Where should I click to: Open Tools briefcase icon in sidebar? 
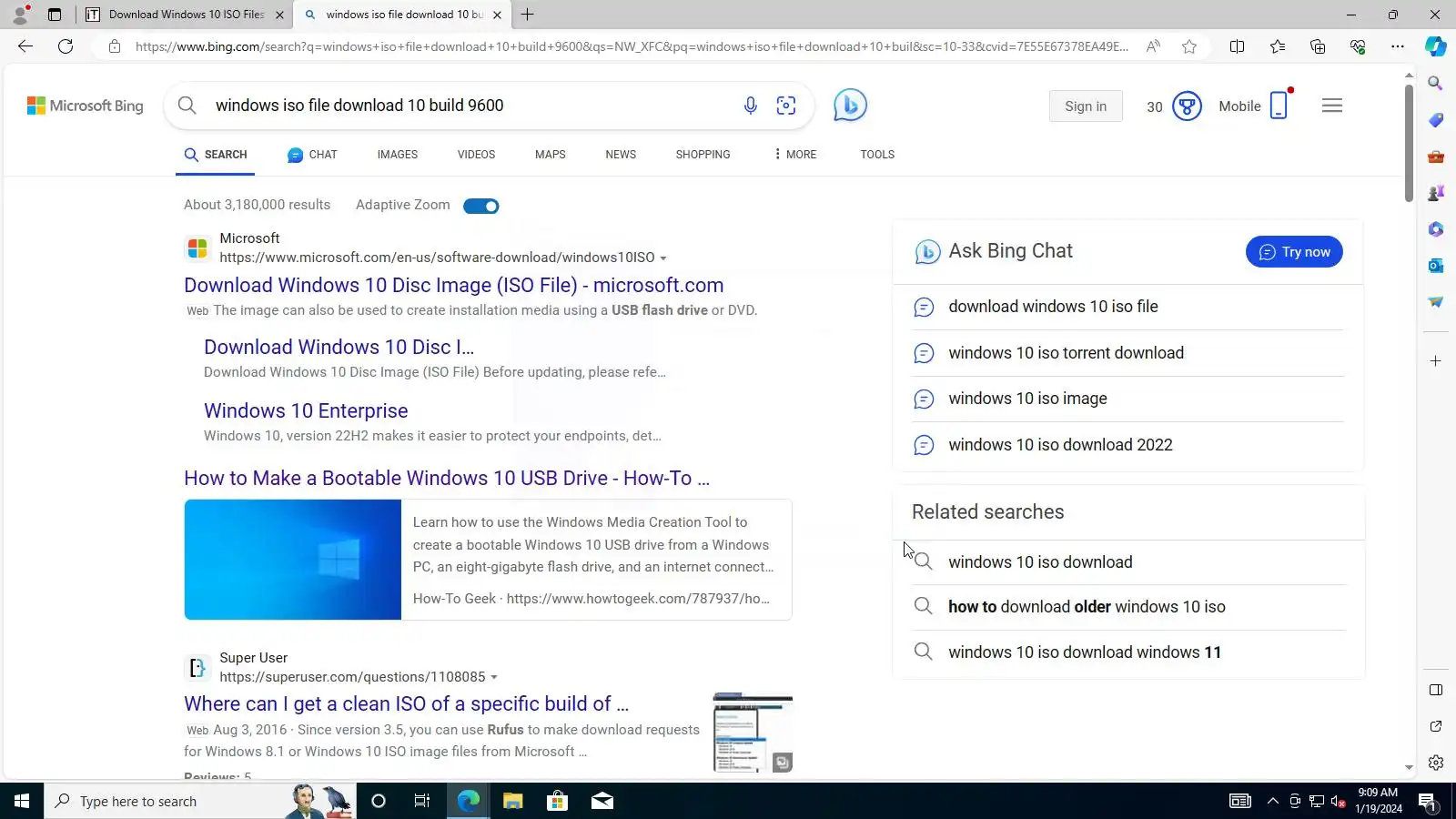1436,157
